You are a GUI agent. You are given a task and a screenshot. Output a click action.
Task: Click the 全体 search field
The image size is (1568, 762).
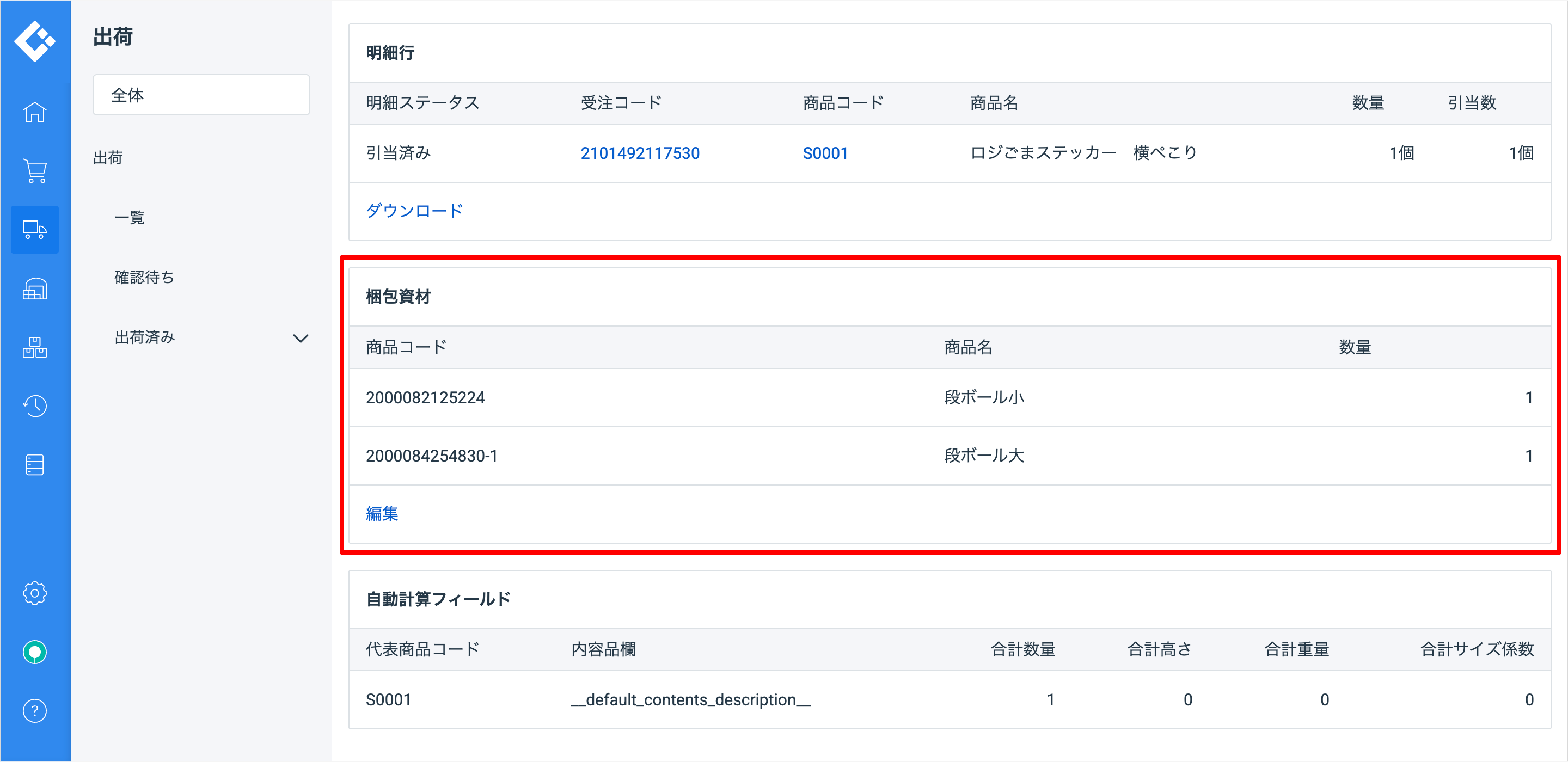pos(201,95)
